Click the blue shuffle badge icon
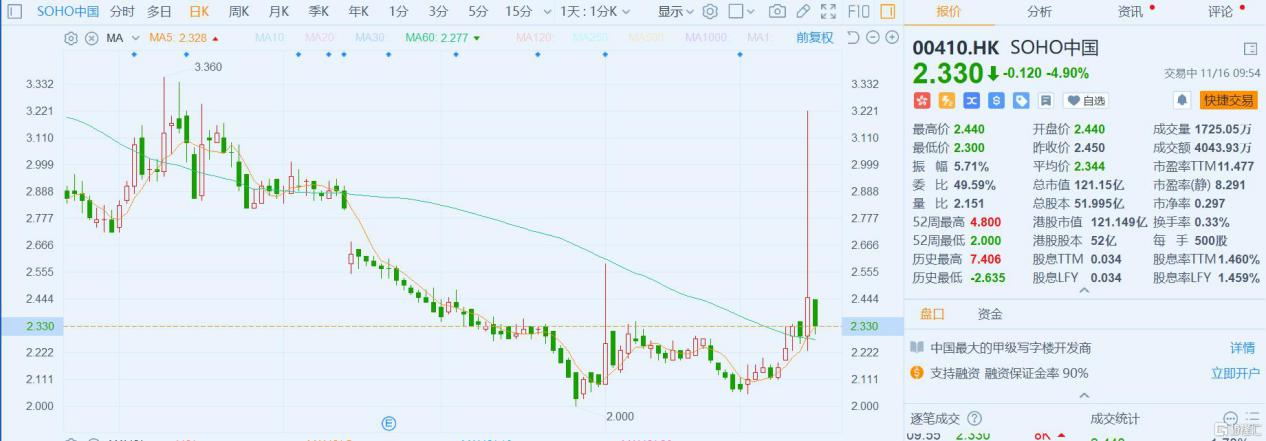This screenshot has height=441, width=1266. point(971,100)
